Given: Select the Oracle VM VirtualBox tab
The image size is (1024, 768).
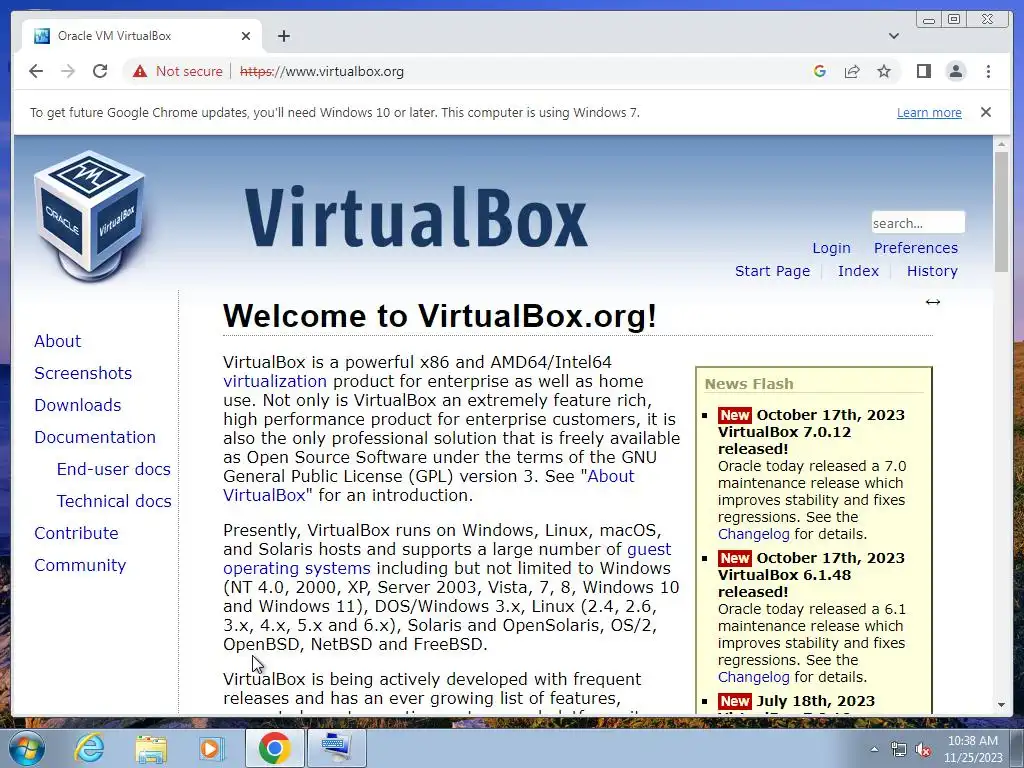Looking at the screenshot, I should tap(141, 36).
